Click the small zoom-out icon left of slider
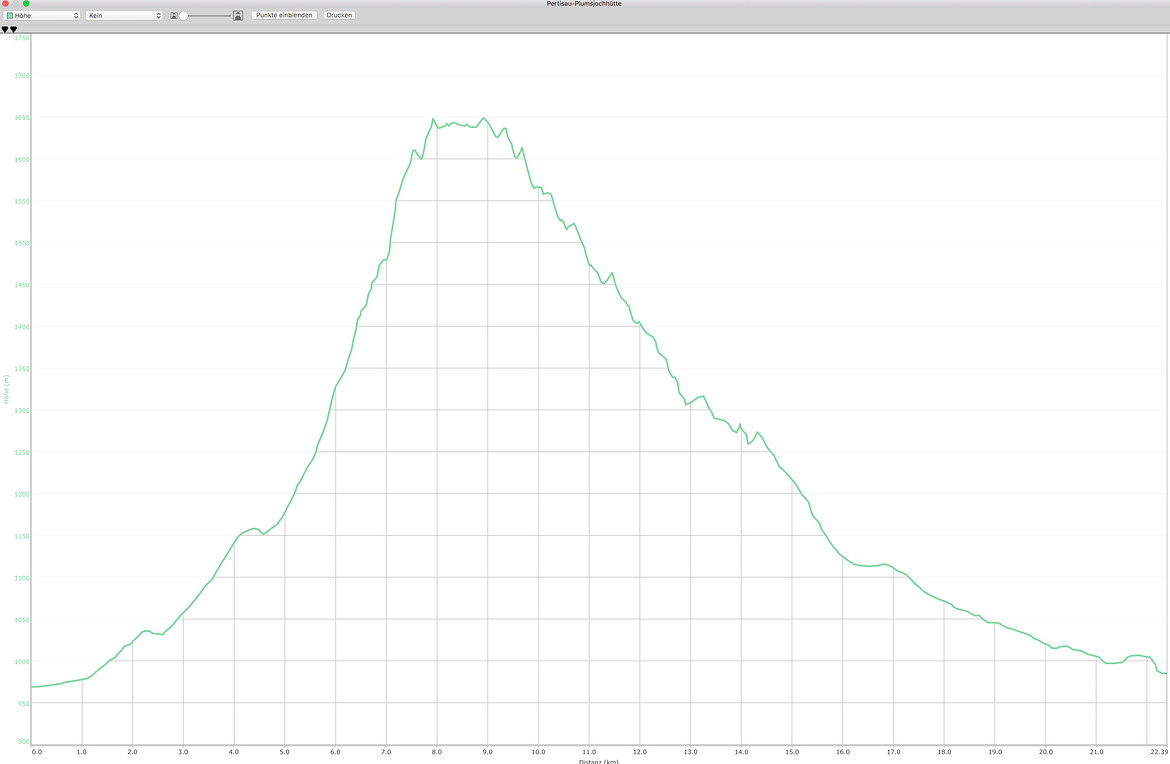This screenshot has width=1170, height=764. click(174, 15)
